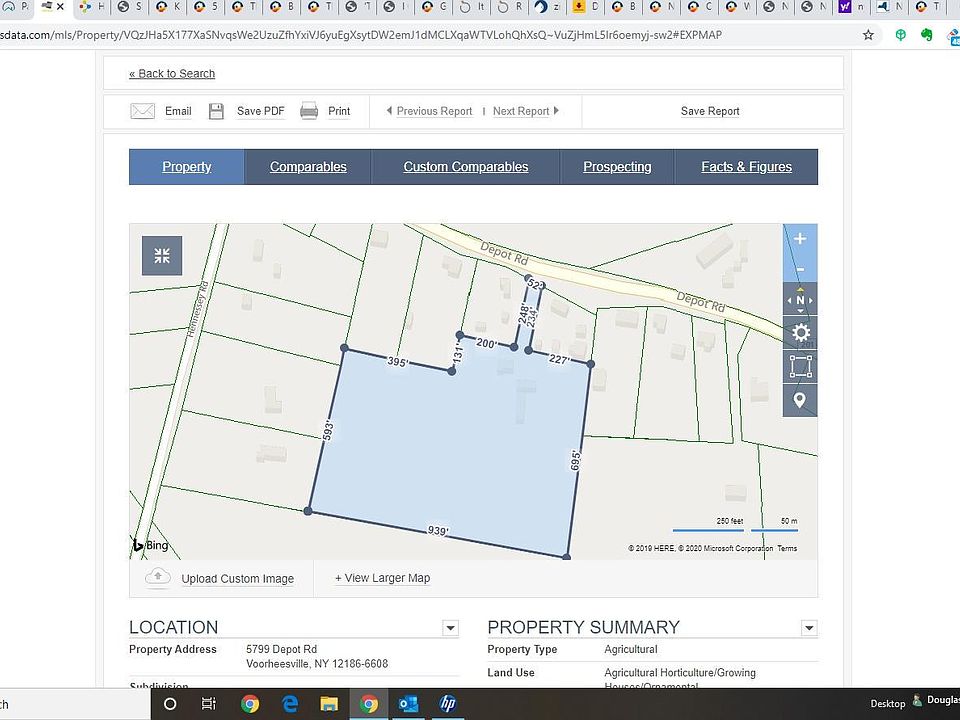This screenshot has height=720, width=960.
Task: Click the map location pin tool
Action: [x=800, y=399]
